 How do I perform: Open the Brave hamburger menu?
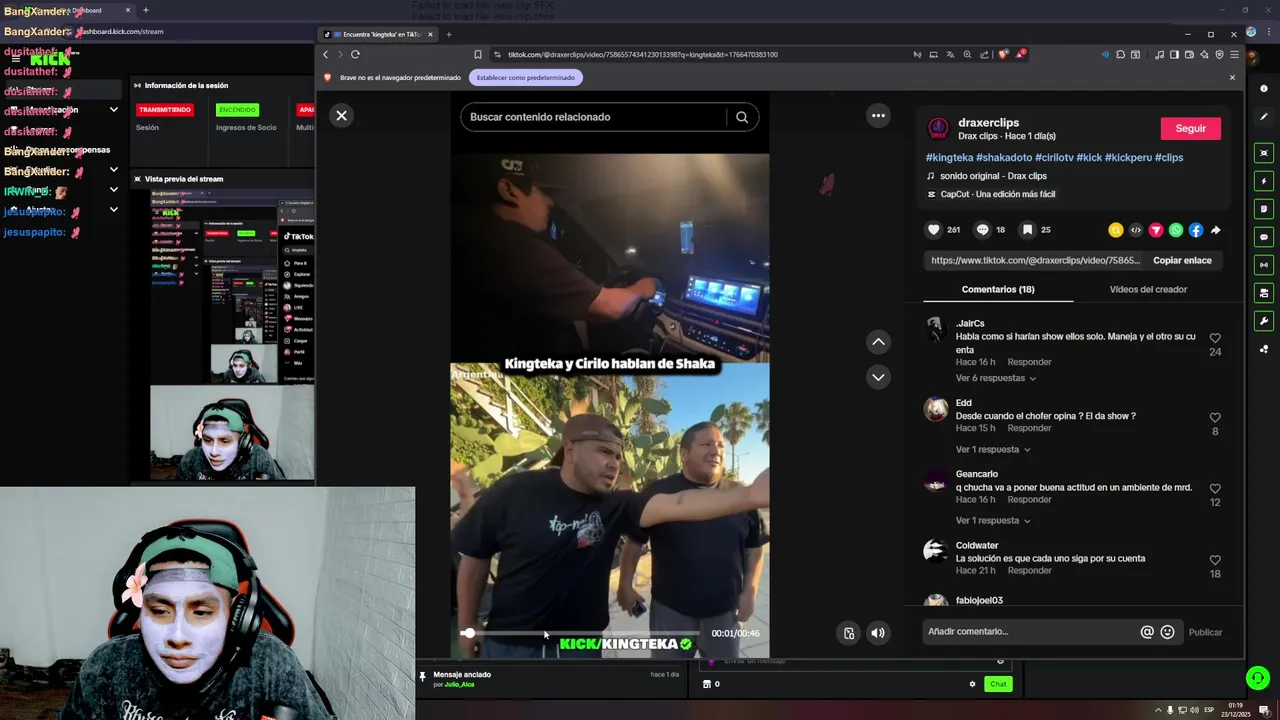[x=1235, y=54]
